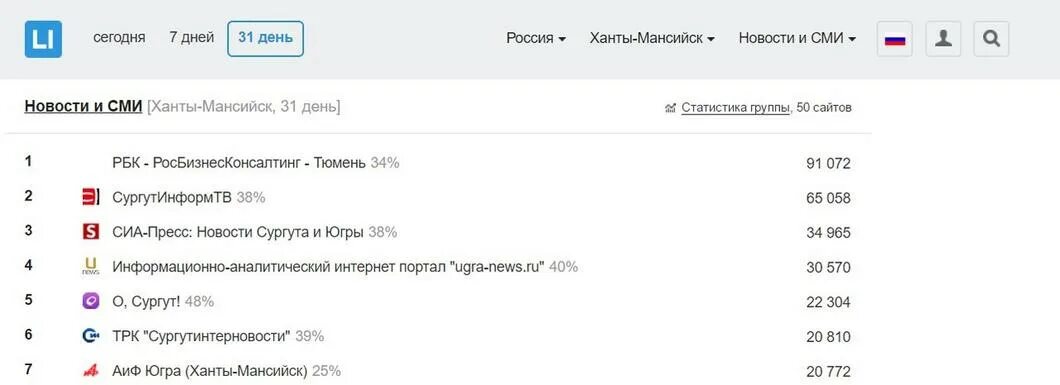This screenshot has height=385, width=1060.
Task: Click the red S СИА-Пресс favicon
Action: coord(91,232)
